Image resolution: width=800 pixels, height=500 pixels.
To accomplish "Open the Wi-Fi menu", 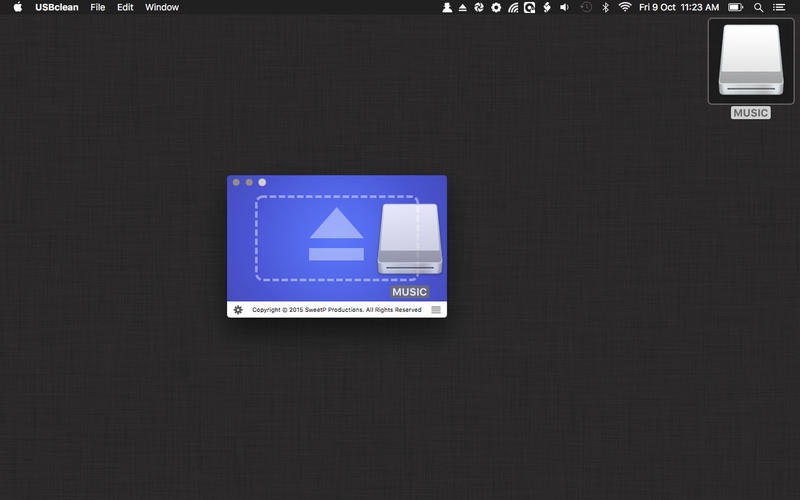I will point(625,7).
